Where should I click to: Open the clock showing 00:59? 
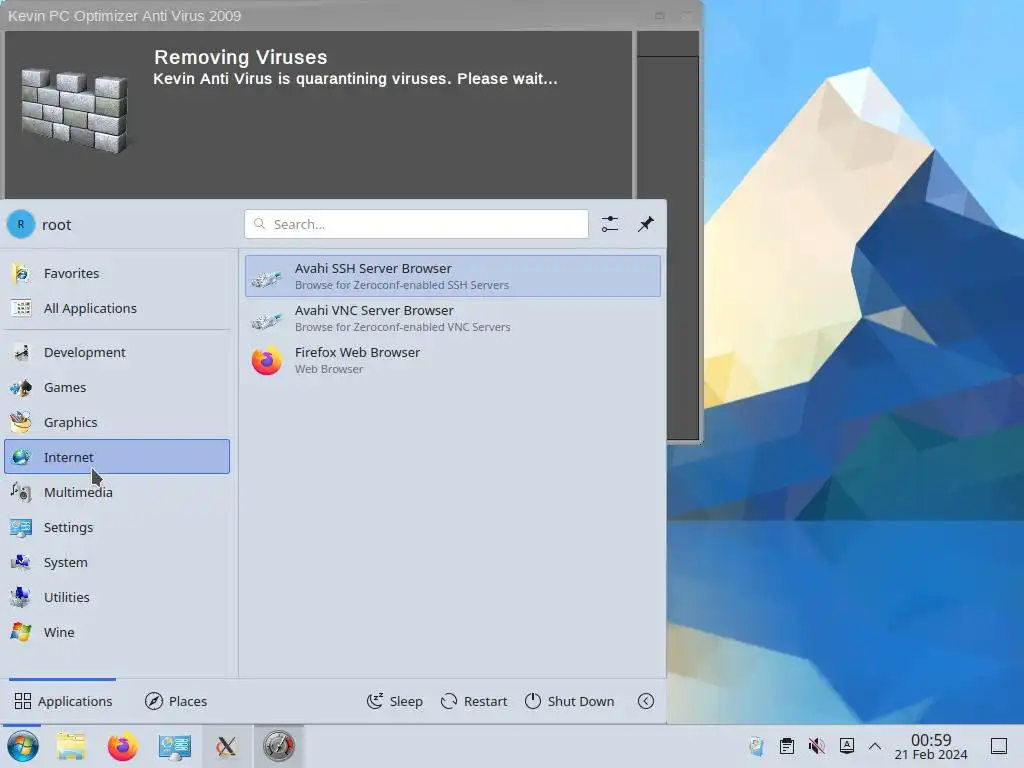[931, 746]
